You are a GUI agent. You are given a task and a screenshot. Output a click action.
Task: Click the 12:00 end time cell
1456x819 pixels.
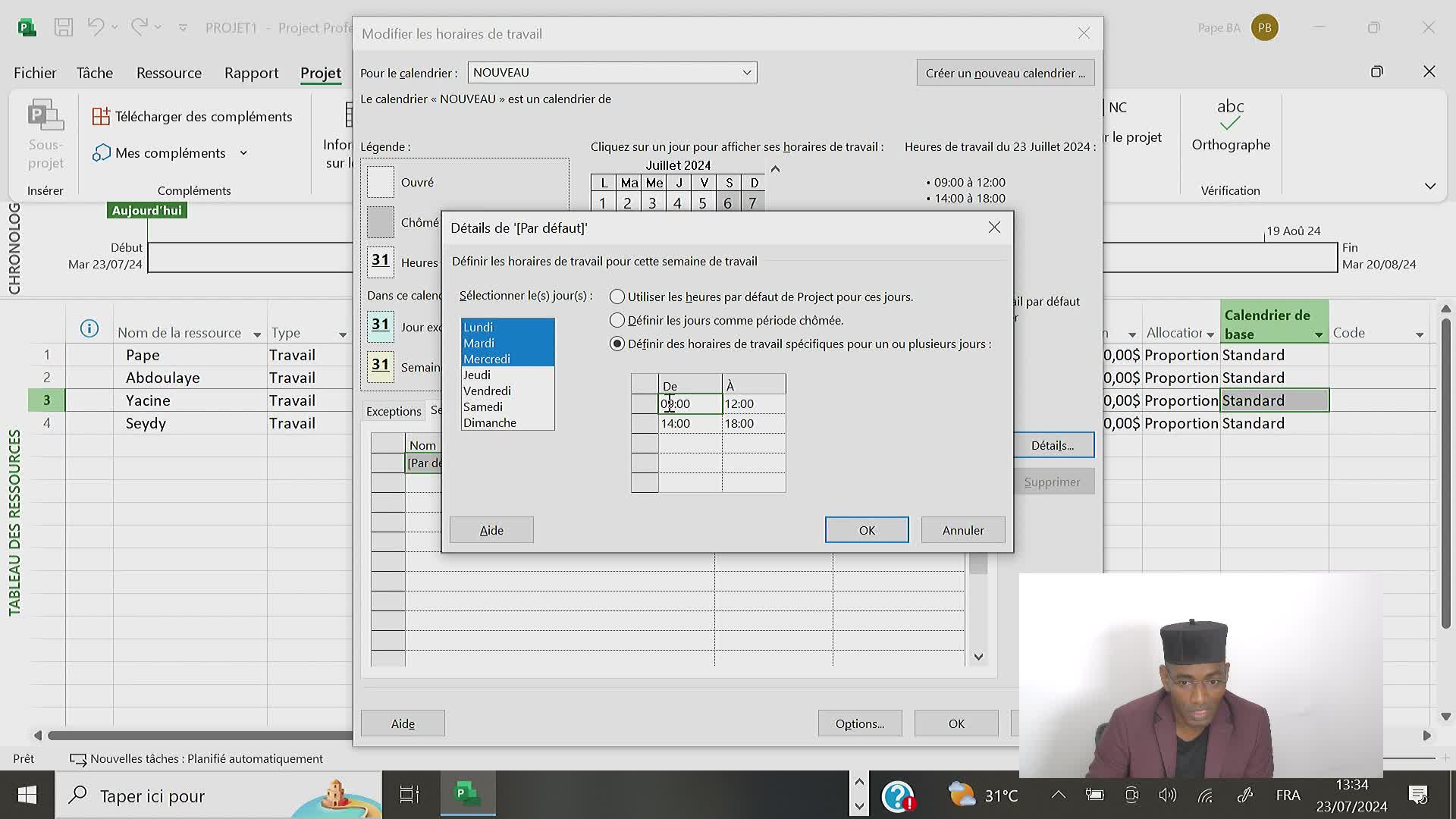pyautogui.click(x=754, y=404)
